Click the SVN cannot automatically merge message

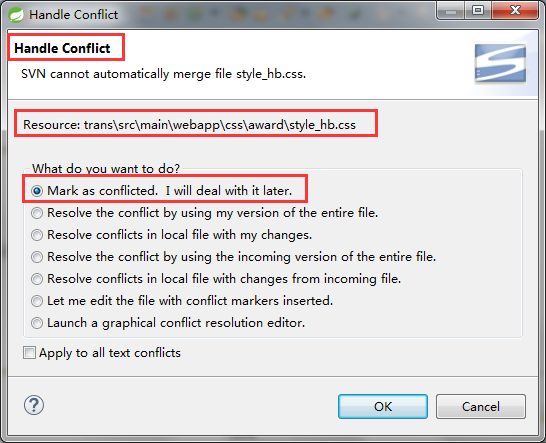pyautogui.click(x=163, y=74)
